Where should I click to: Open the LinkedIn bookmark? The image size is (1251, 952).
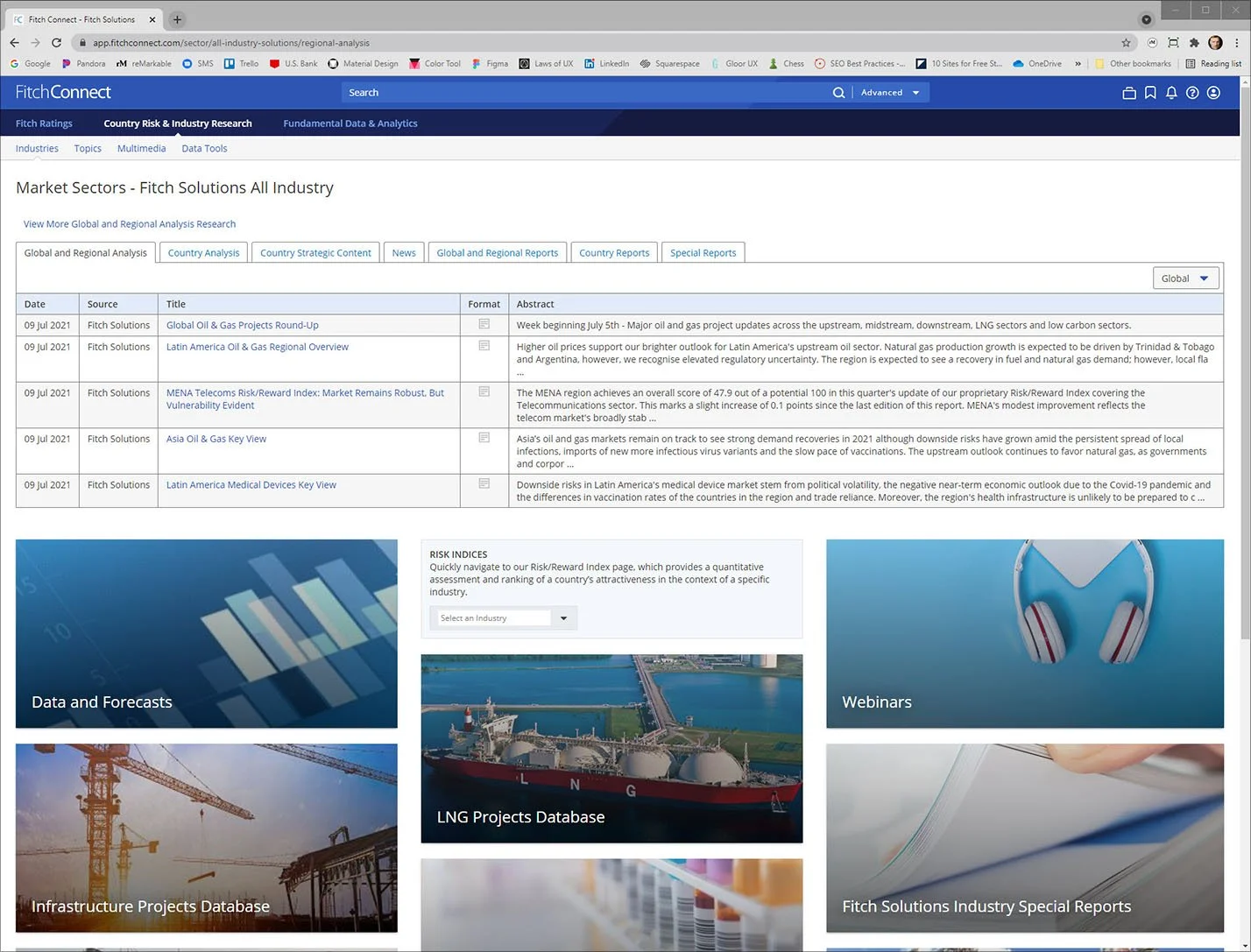(606, 63)
